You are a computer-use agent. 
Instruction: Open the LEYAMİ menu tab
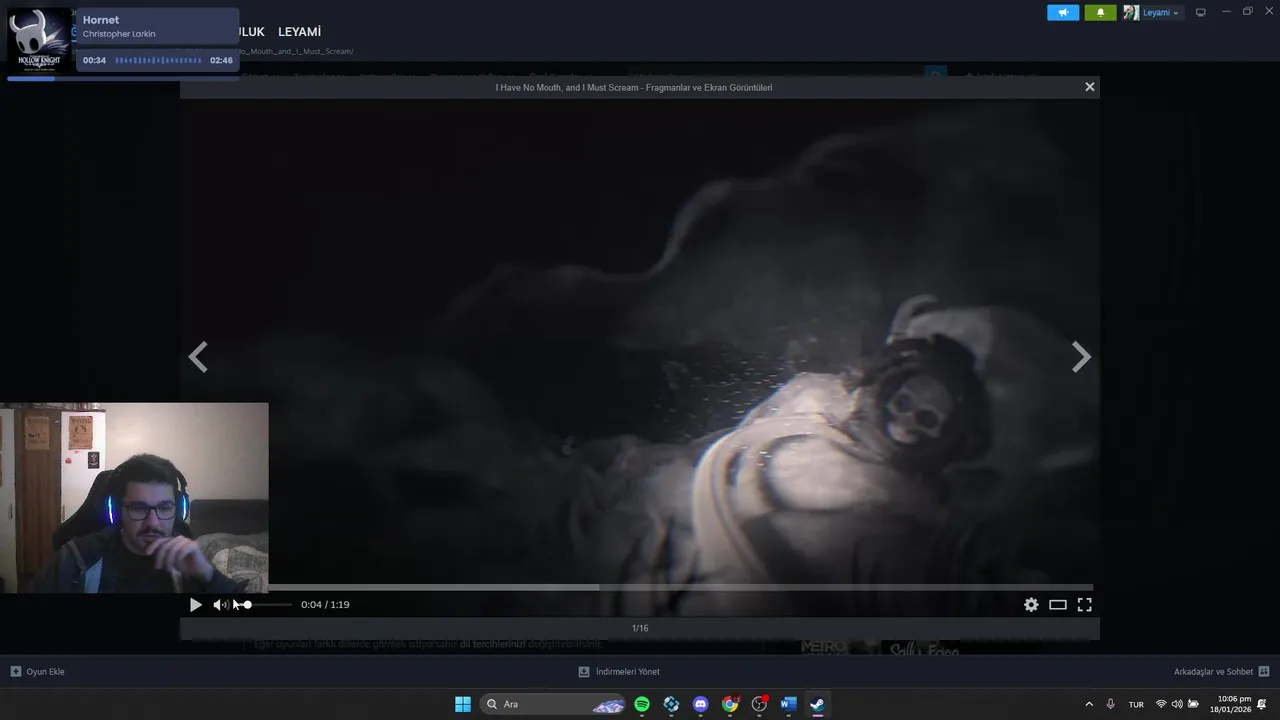point(299,32)
